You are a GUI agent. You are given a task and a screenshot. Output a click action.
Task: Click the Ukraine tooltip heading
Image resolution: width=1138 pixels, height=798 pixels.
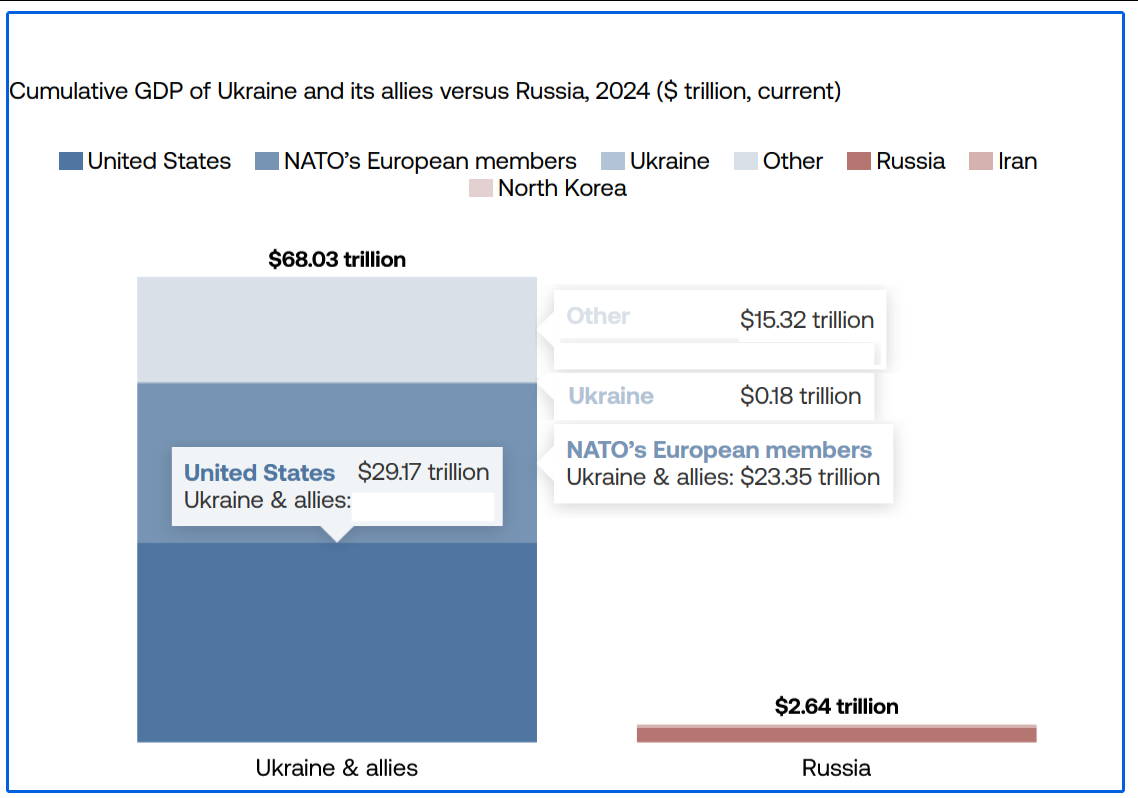coord(610,395)
